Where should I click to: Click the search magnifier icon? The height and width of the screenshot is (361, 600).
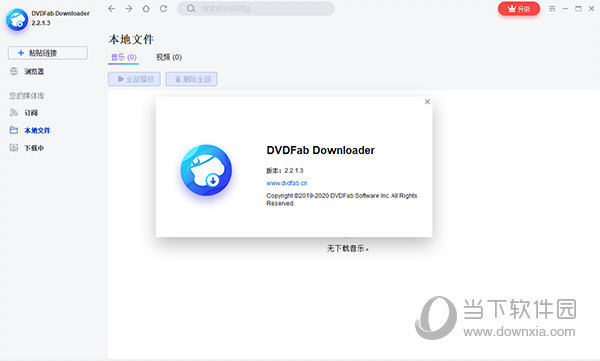point(191,8)
